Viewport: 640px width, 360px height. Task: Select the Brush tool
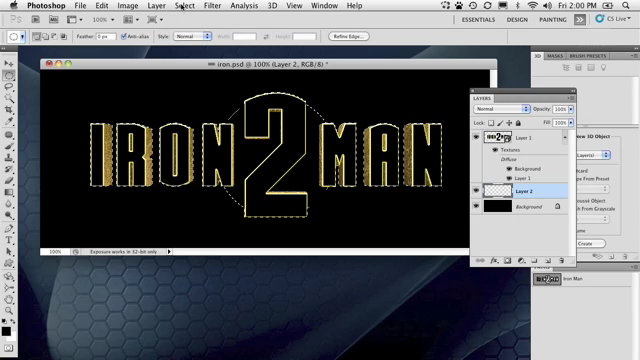coord(9,146)
